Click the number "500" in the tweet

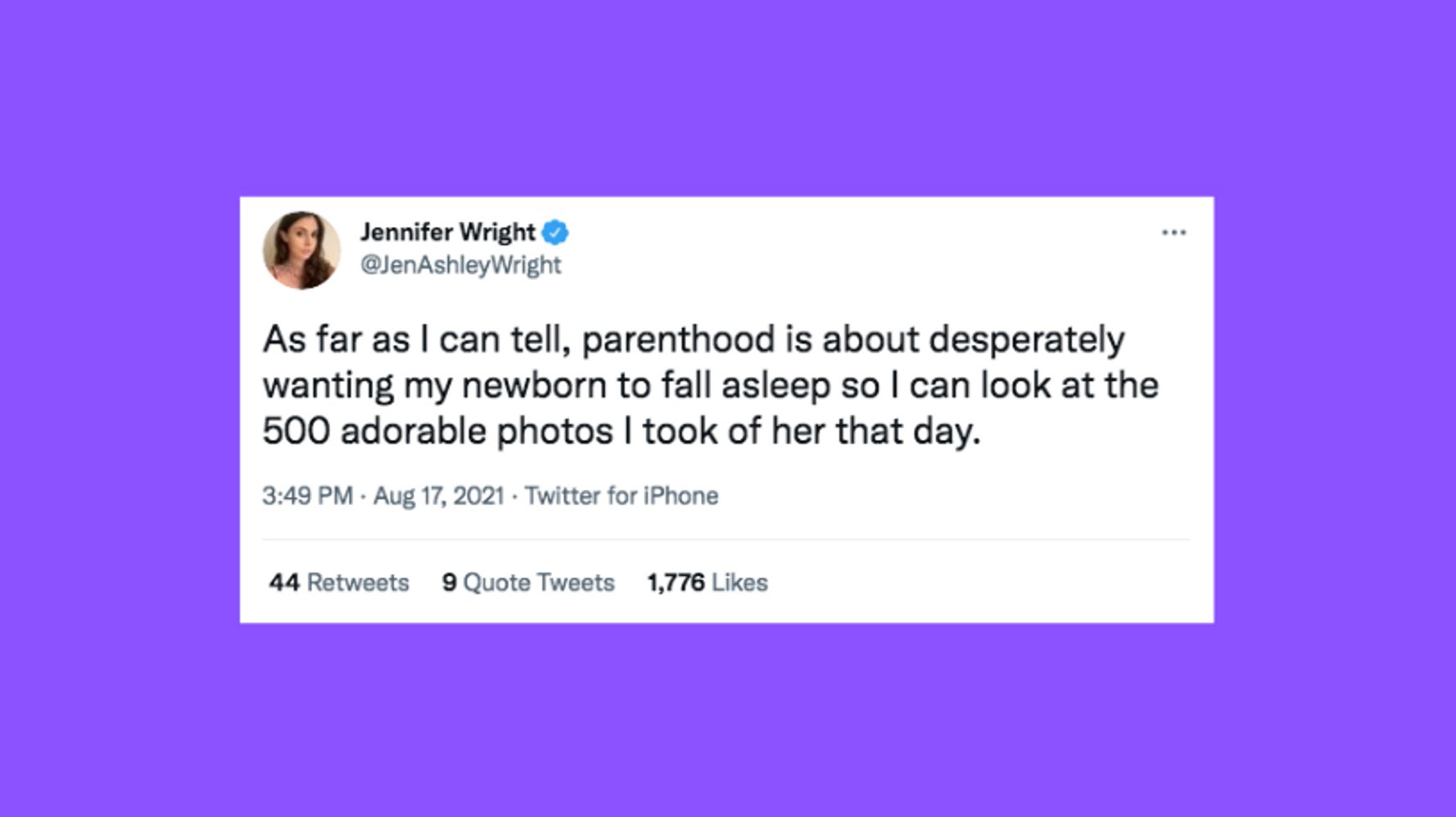(296, 431)
